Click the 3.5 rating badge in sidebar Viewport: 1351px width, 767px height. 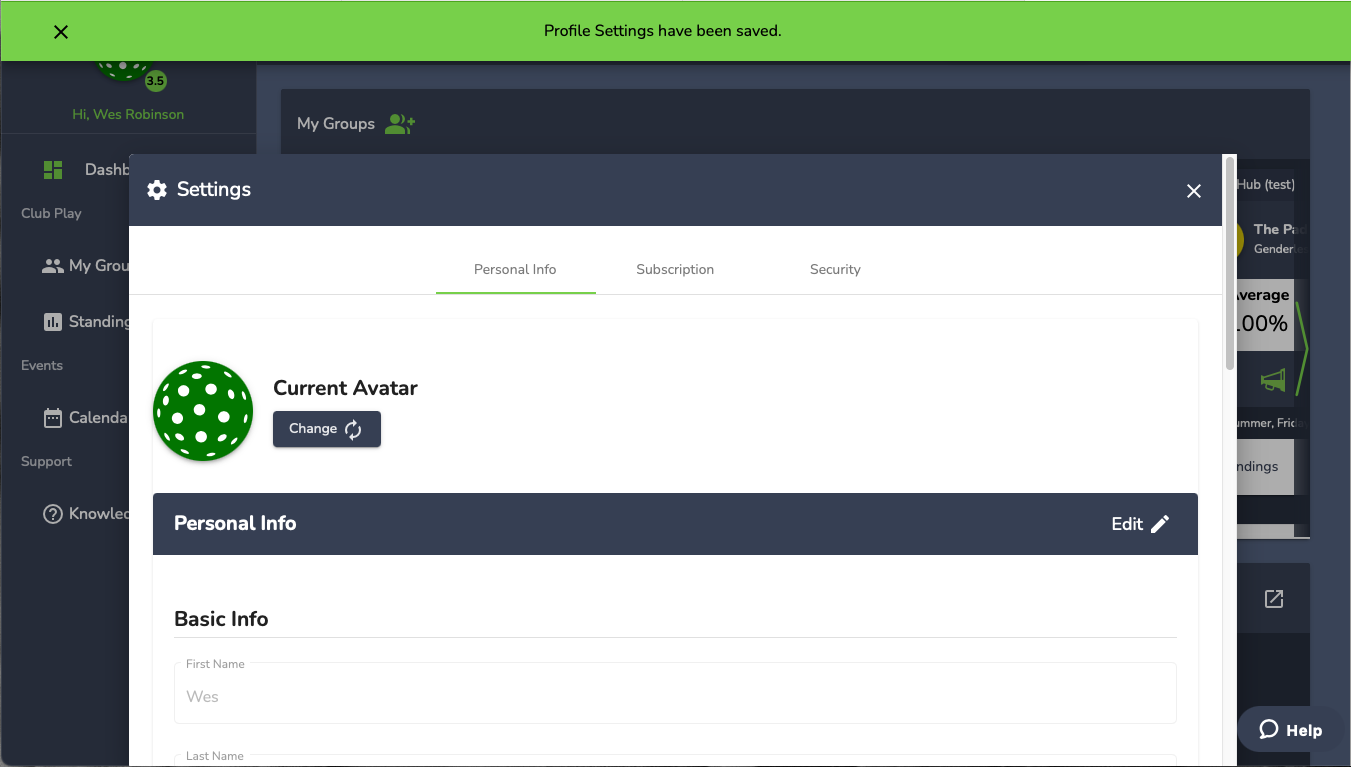155,81
